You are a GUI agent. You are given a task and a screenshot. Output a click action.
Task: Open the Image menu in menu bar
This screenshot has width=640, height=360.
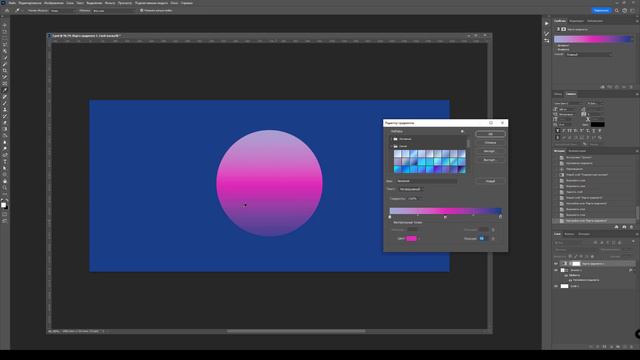(54, 3)
